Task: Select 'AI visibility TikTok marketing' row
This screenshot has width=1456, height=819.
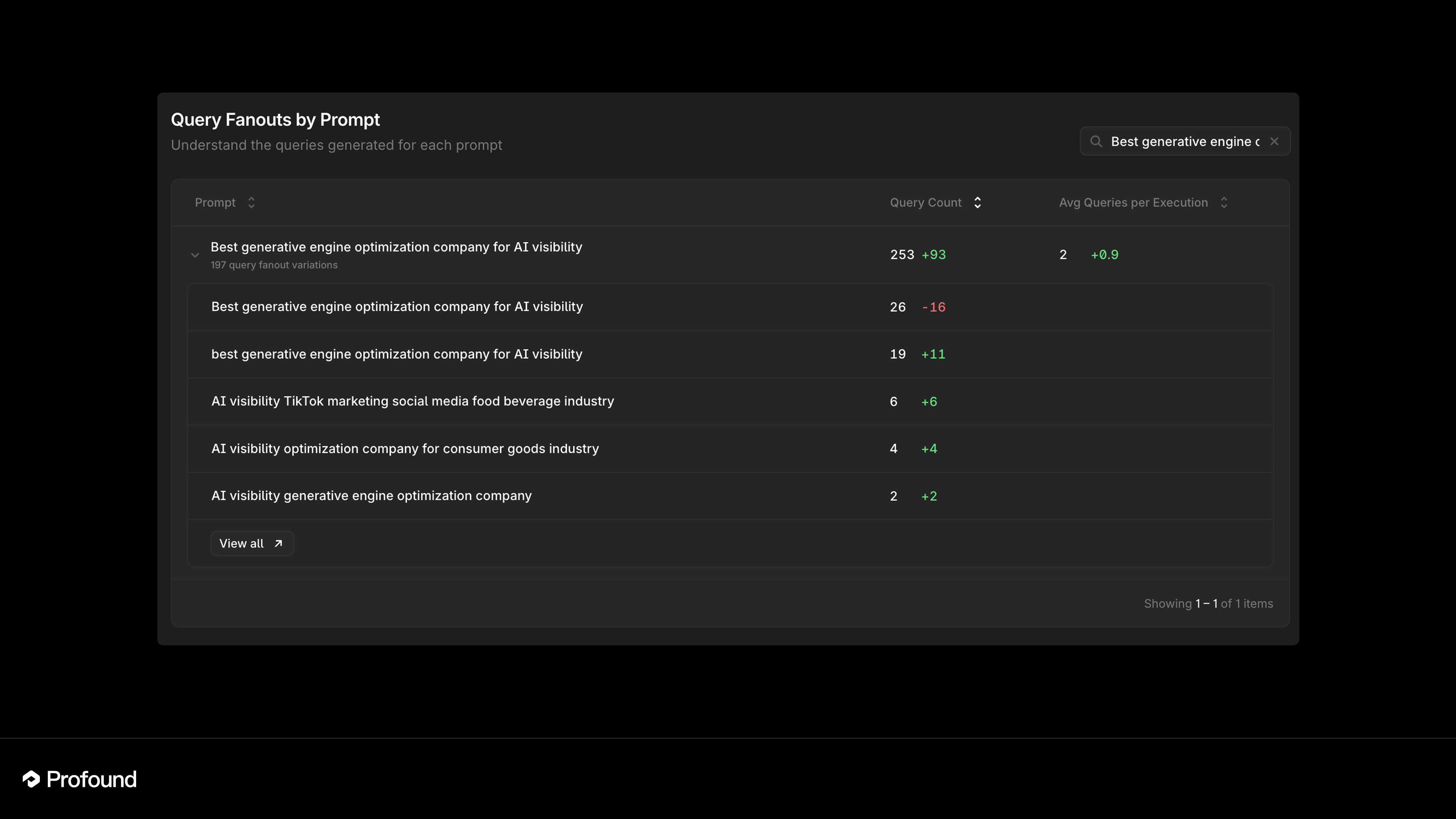Action: [730, 401]
